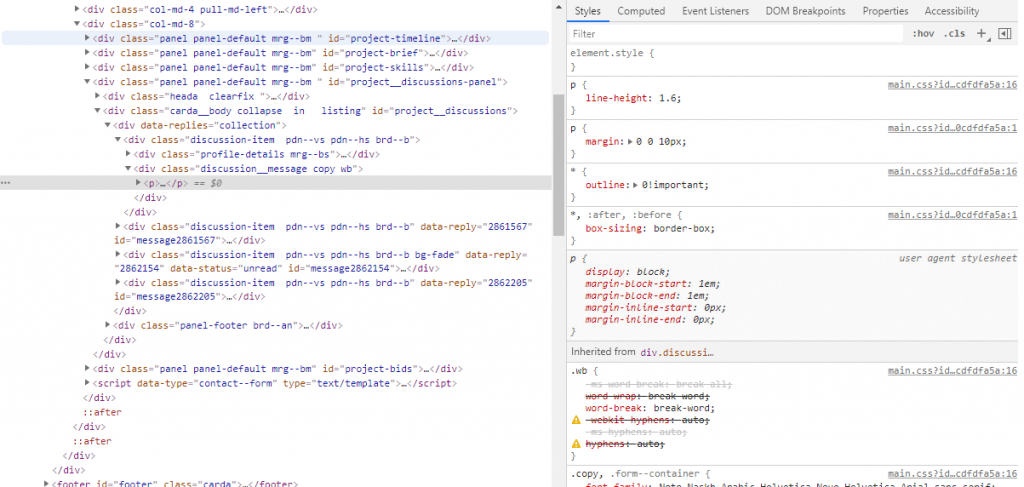1024x487 pixels.
Task: Select the Styles tab
Action: 587,11
